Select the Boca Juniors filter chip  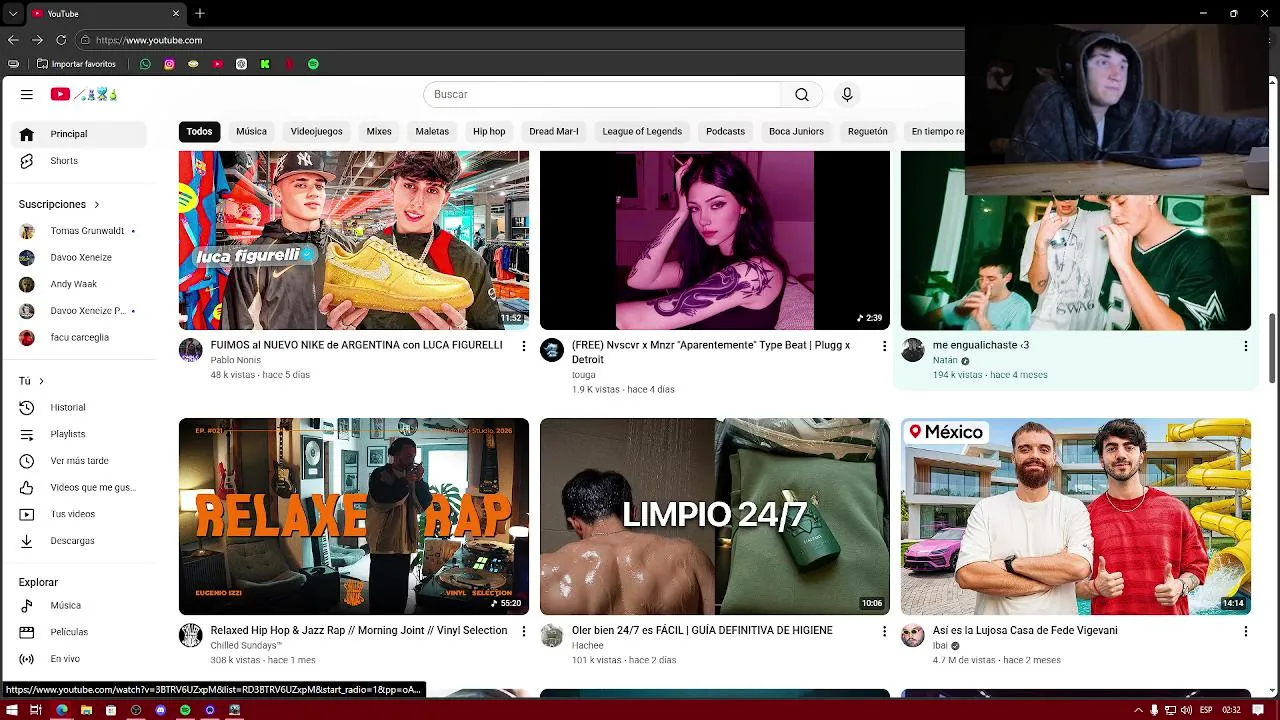796,131
